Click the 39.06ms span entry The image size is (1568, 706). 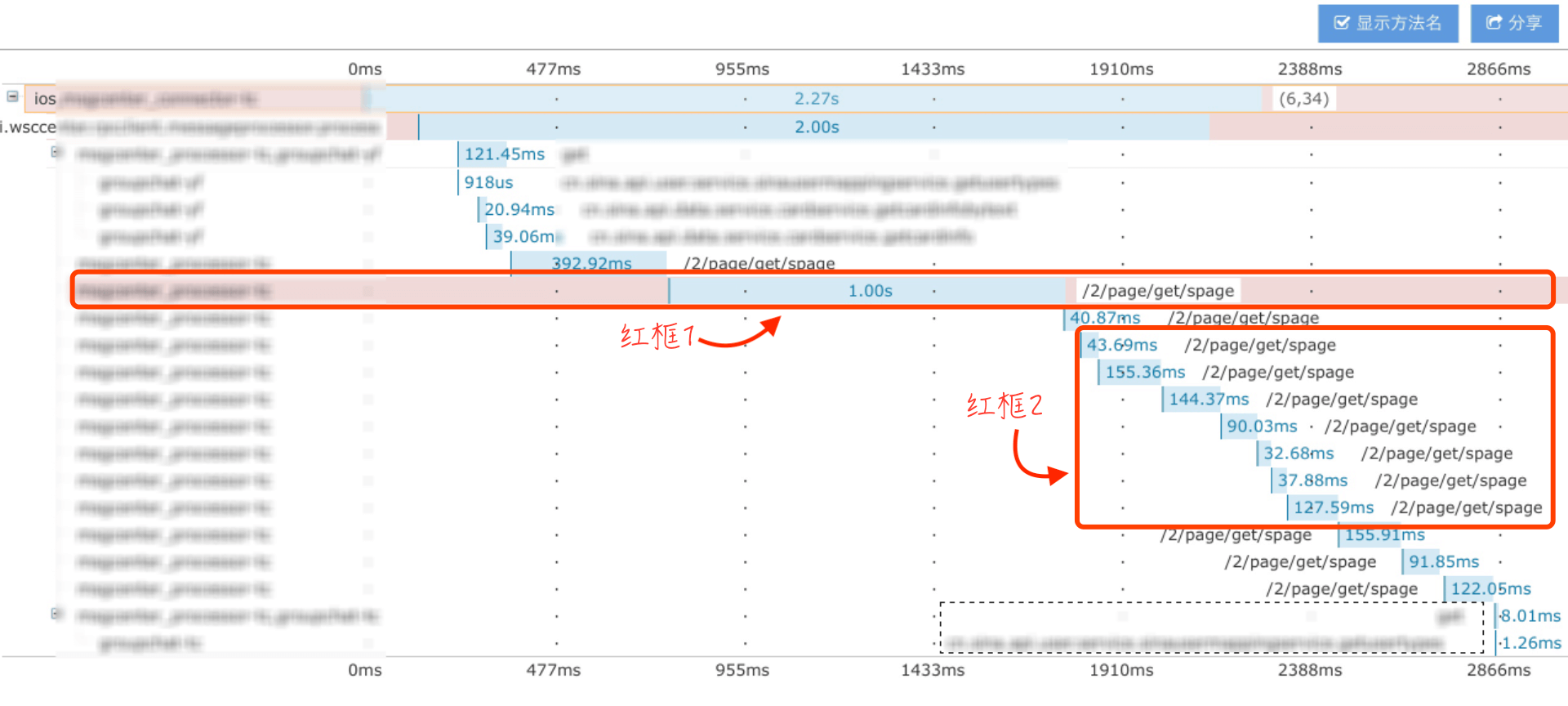pyautogui.click(x=524, y=236)
